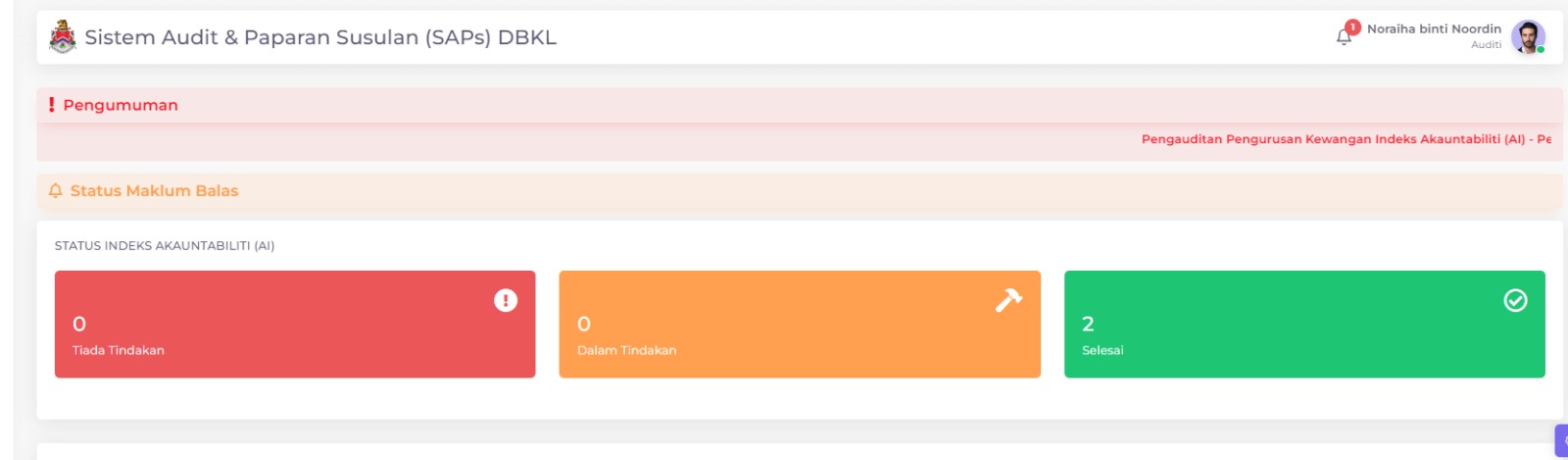The width and height of the screenshot is (1568, 460).
Task: Open the notification bell in header
Action: 1344,37
